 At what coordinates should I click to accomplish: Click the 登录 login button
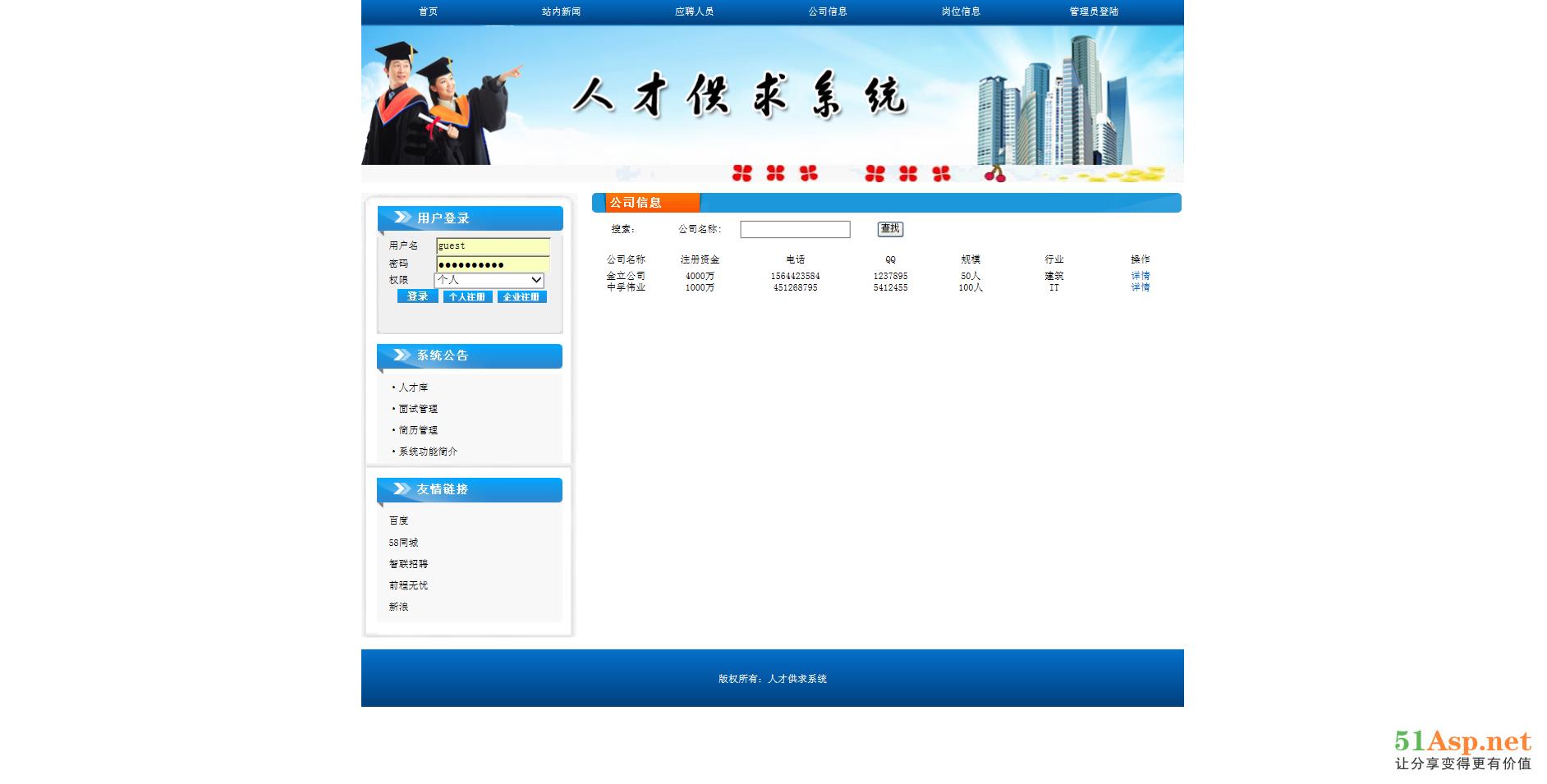click(417, 296)
